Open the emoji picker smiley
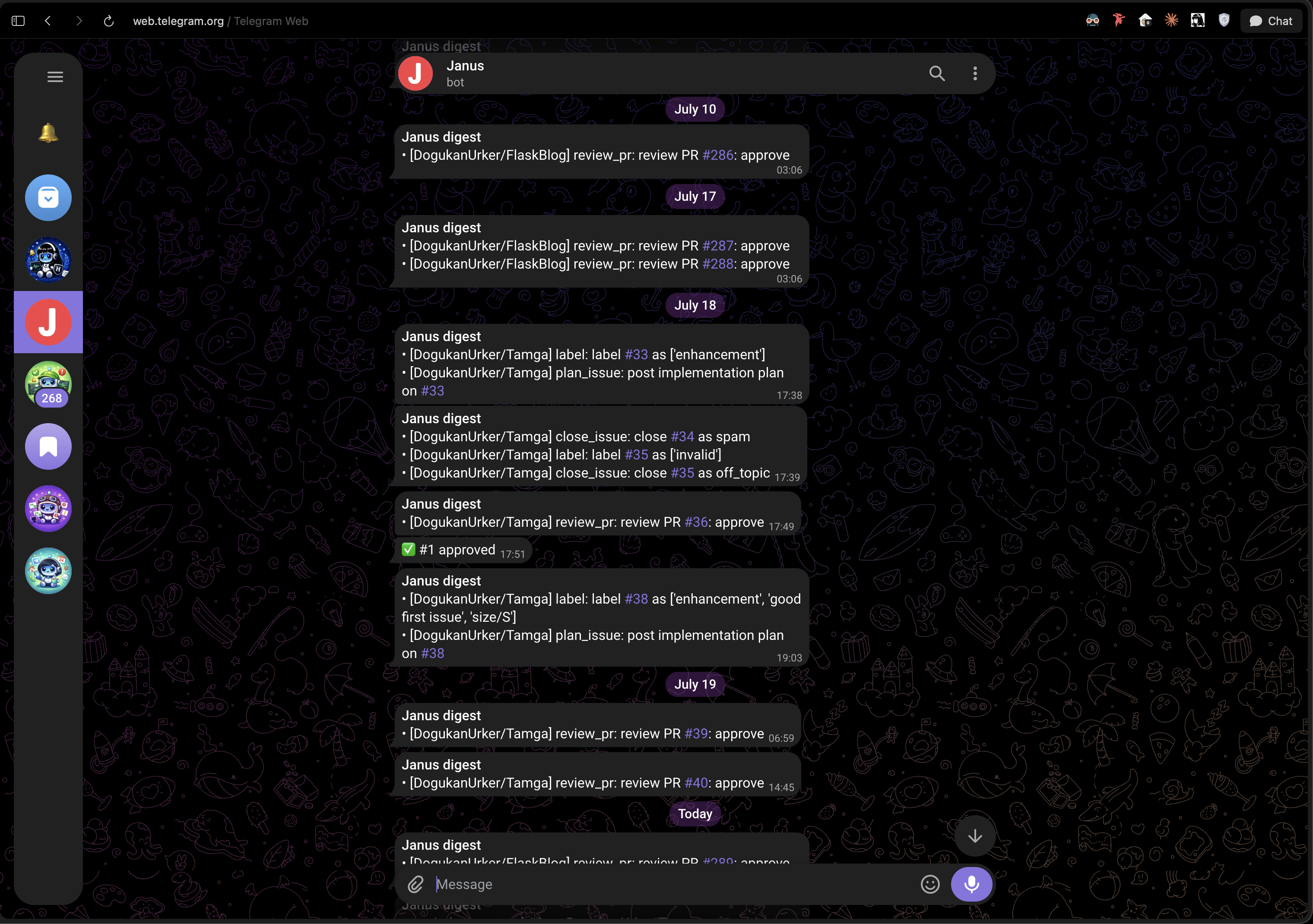The image size is (1313, 924). [x=930, y=884]
